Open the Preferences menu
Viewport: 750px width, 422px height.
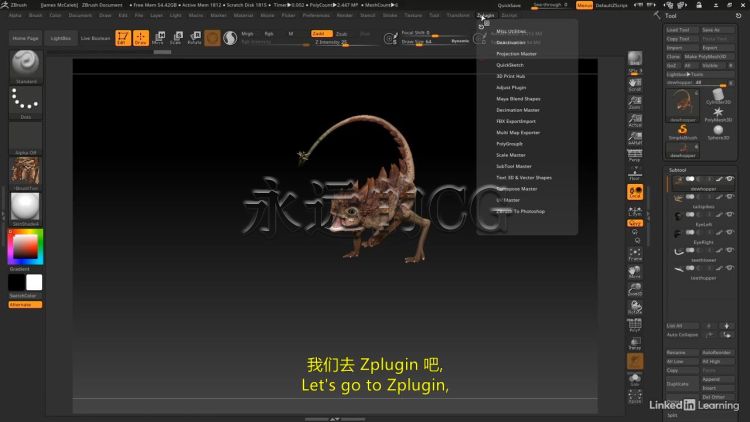coord(316,15)
